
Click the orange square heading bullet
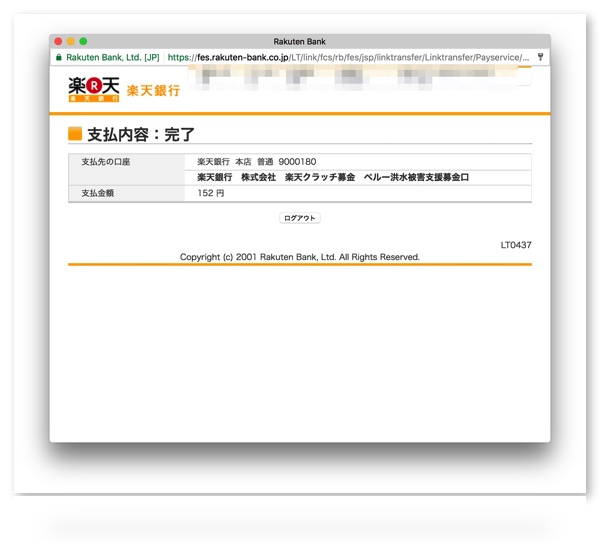coord(75,134)
